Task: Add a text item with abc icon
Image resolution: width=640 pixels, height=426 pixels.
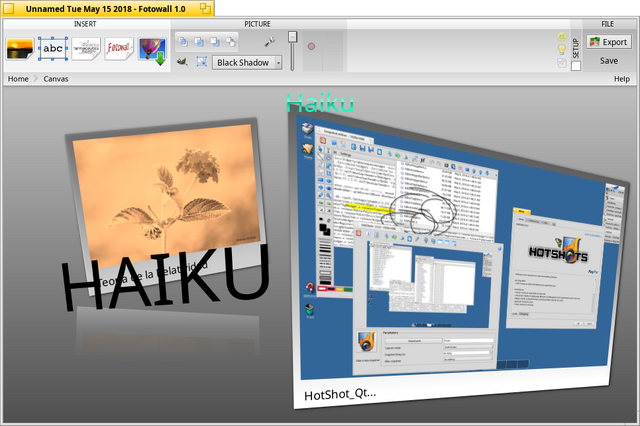Action: click(53, 49)
